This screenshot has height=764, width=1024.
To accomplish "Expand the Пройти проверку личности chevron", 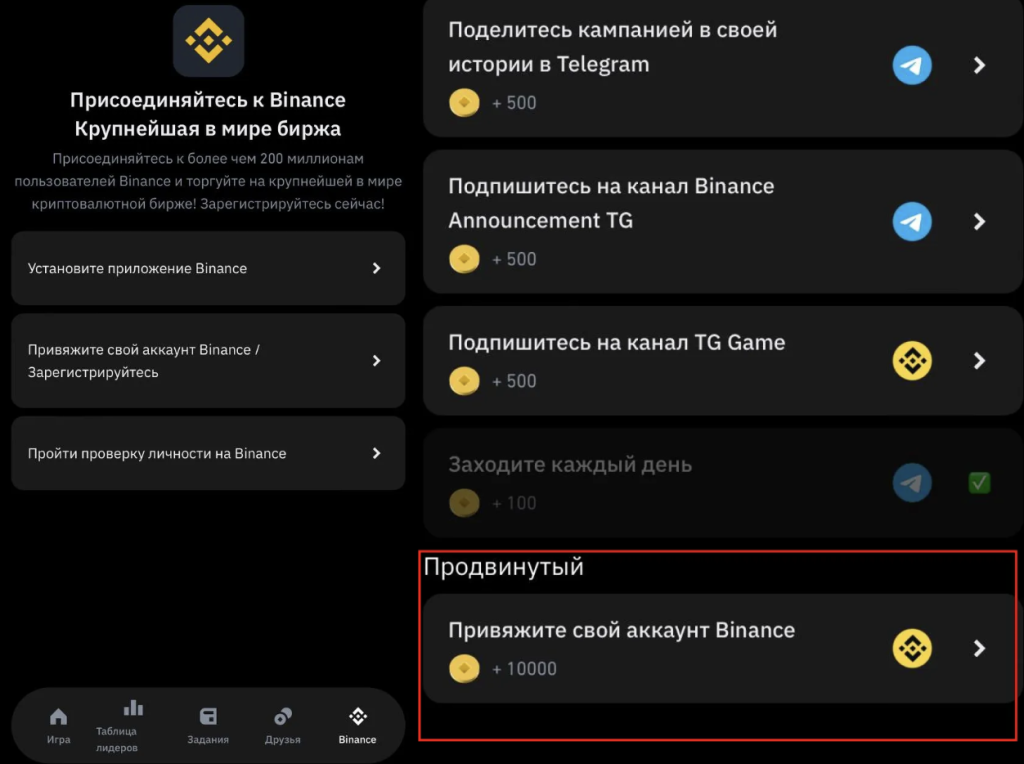I will click(376, 453).
